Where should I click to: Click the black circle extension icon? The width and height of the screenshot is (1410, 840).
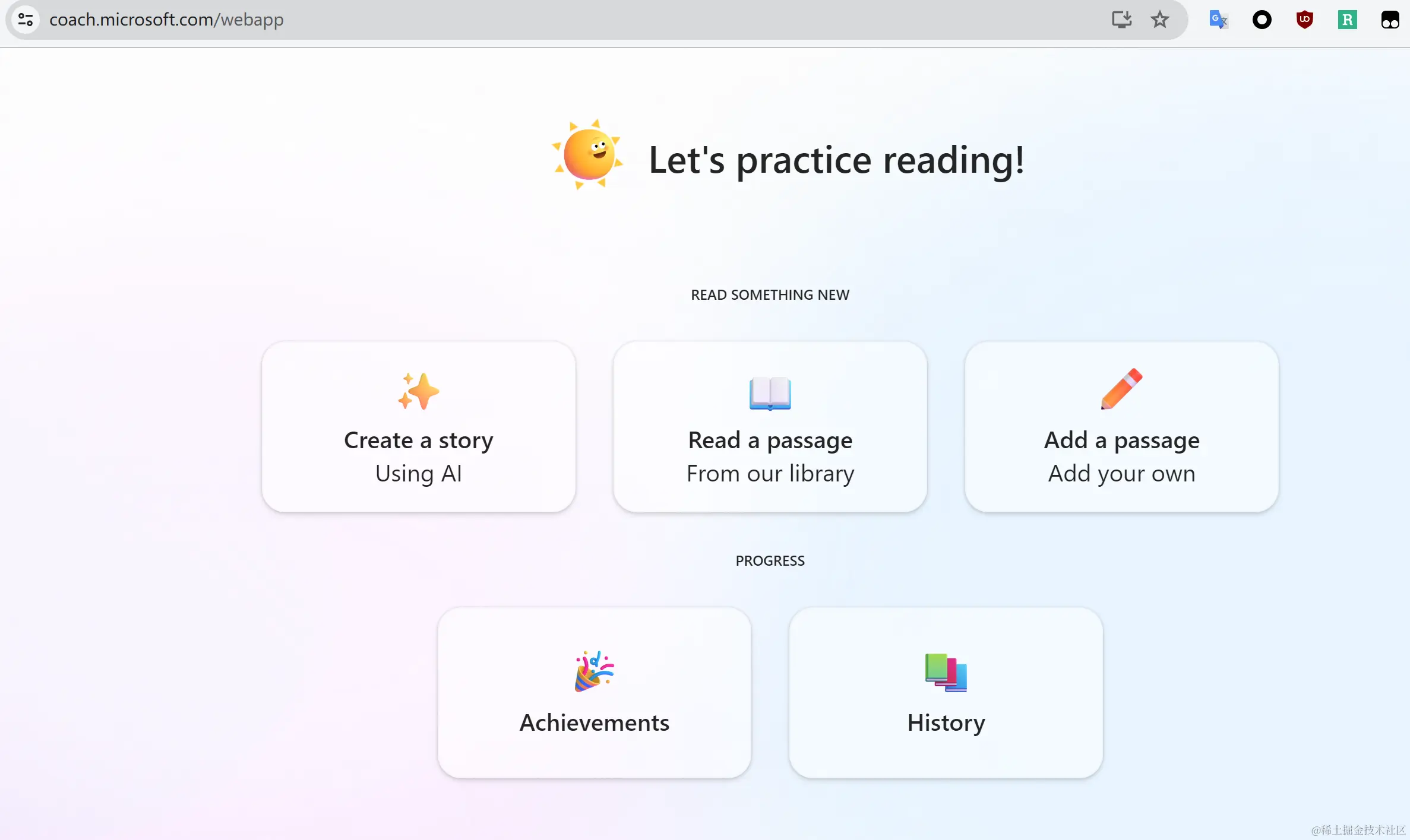coord(1262,20)
